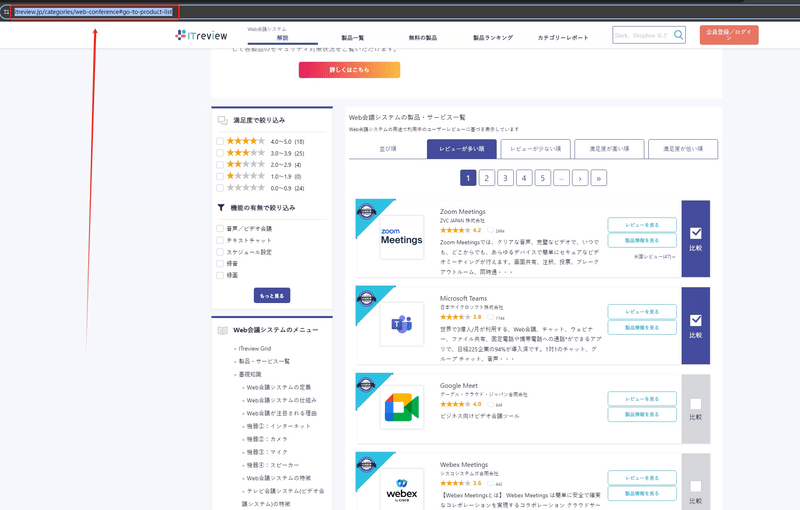Open the Microsoft Teams product title
This screenshot has width=800, height=510.
pos(463,298)
